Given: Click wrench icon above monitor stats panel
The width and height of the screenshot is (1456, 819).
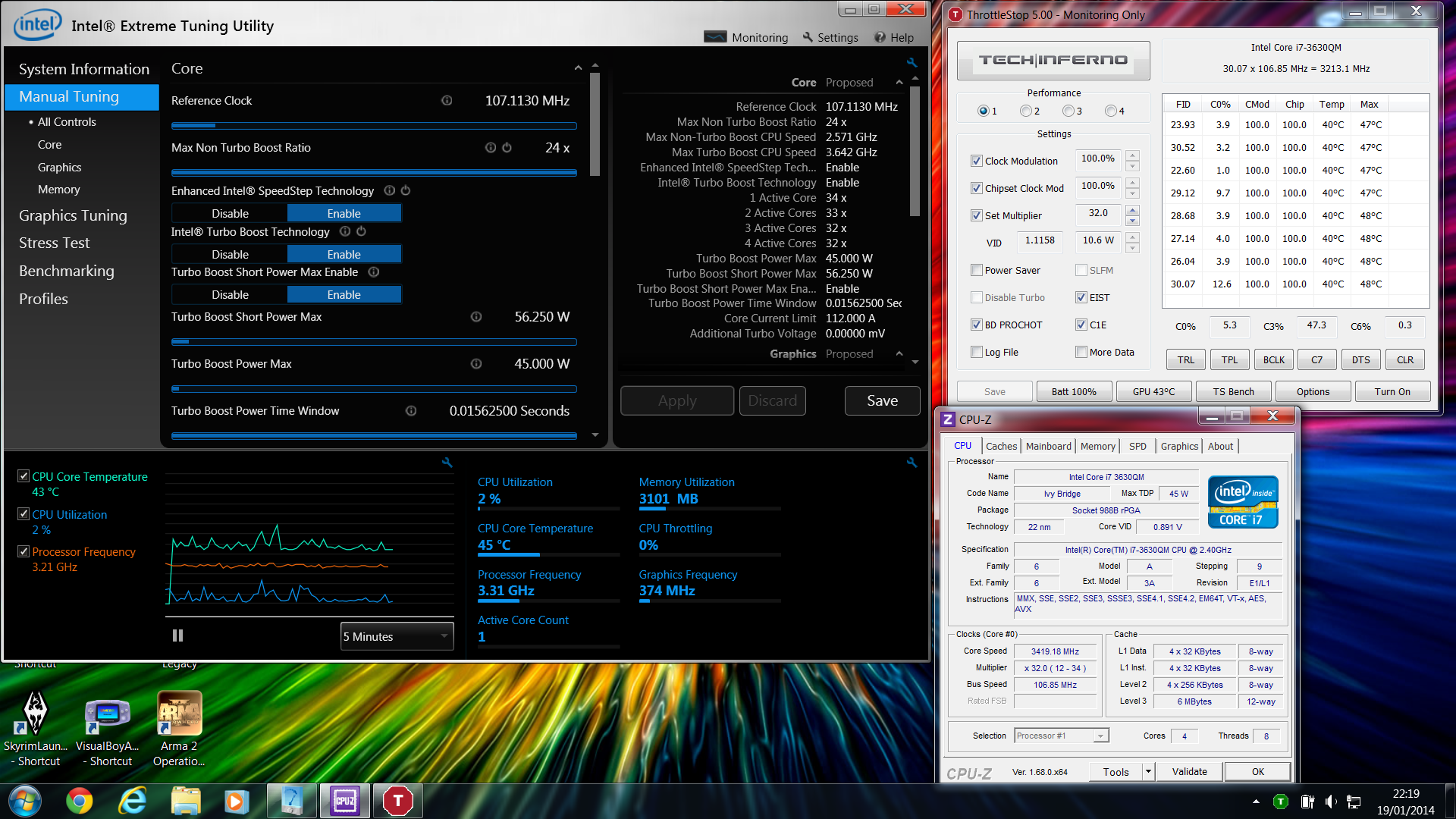Looking at the screenshot, I should [912, 462].
